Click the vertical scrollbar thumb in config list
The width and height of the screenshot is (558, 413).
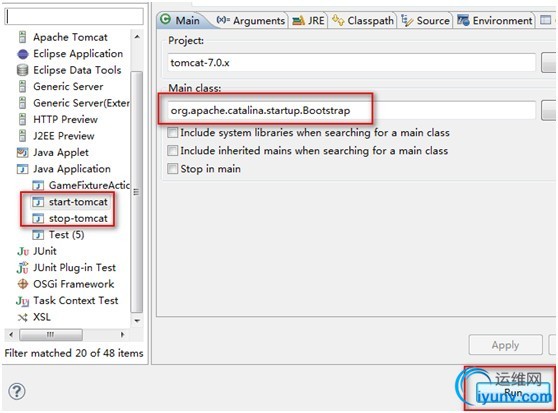click(x=137, y=192)
